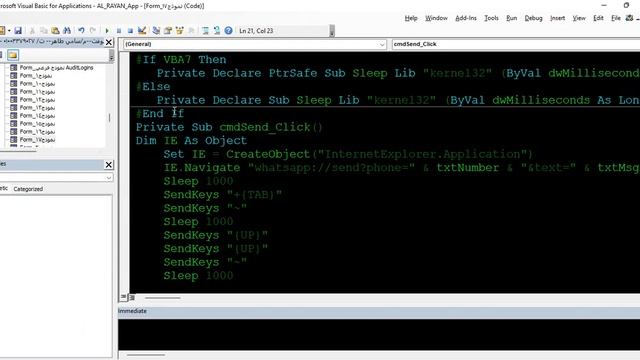The image size is (640, 360).
Task: Open the Tools menu
Action: click(491, 18)
